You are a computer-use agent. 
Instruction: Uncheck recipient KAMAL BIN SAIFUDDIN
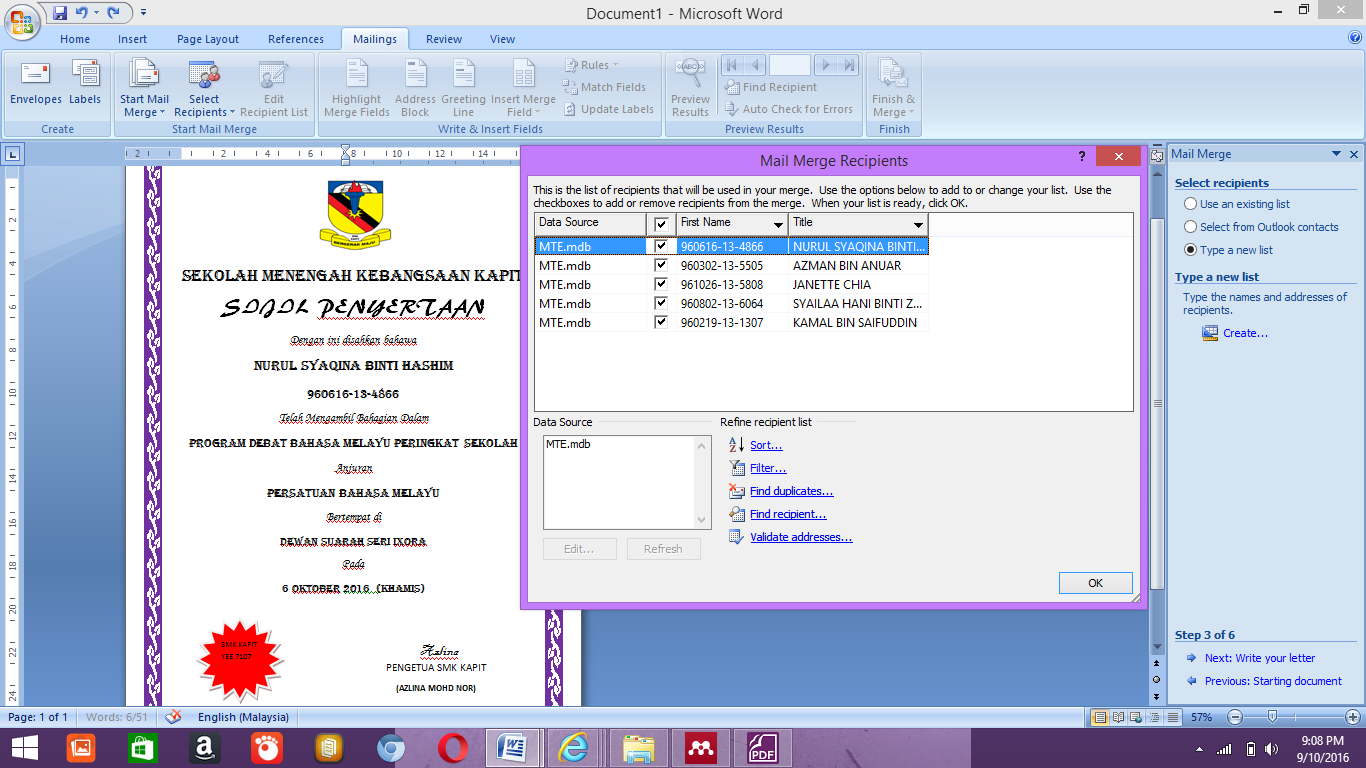click(x=661, y=322)
